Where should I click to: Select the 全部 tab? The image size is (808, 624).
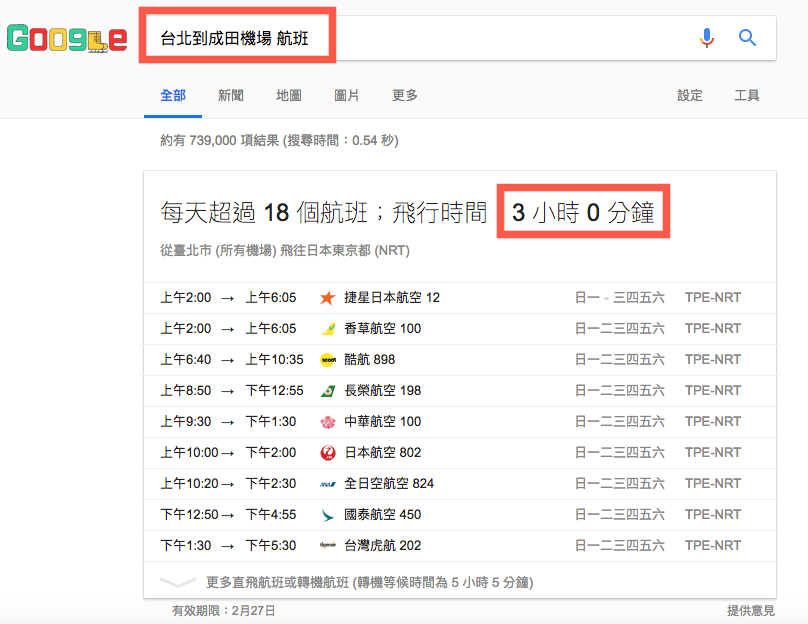pyautogui.click(x=173, y=95)
